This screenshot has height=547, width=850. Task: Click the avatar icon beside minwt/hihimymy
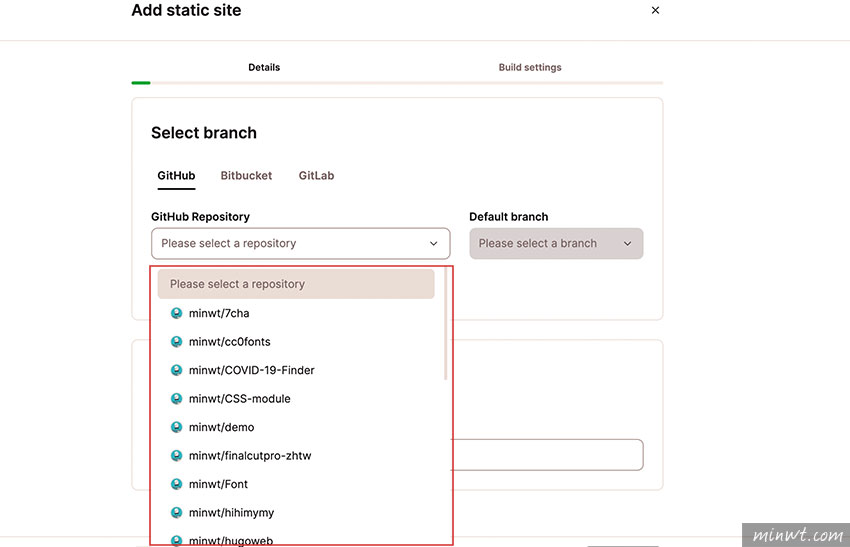click(176, 512)
